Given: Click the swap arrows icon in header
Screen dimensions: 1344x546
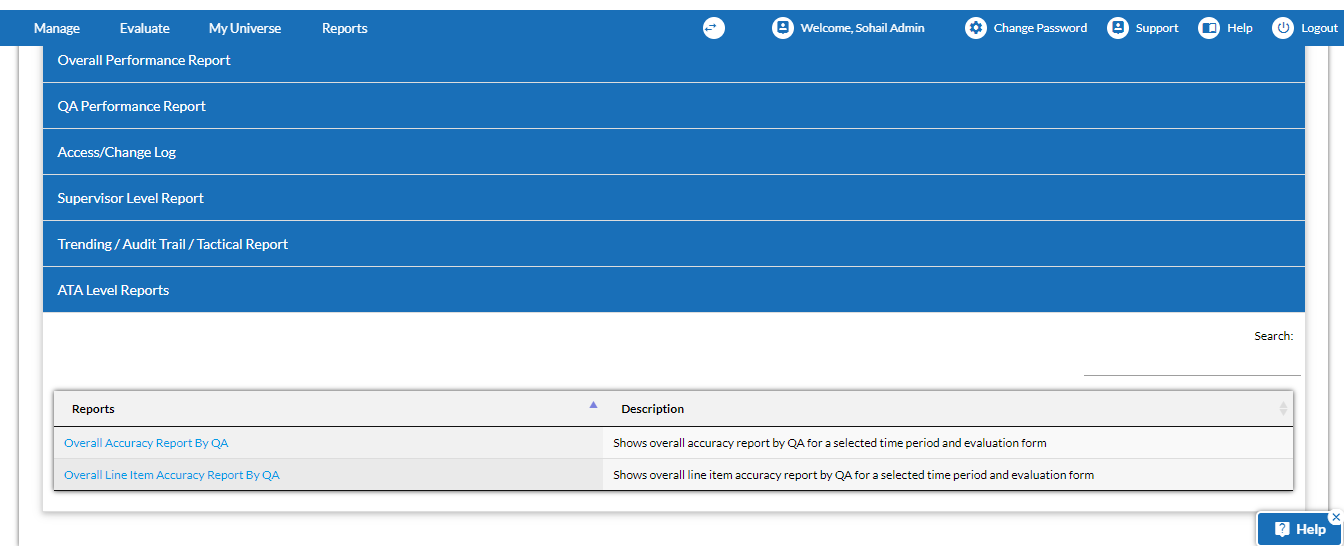Looking at the screenshot, I should (713, 28).
